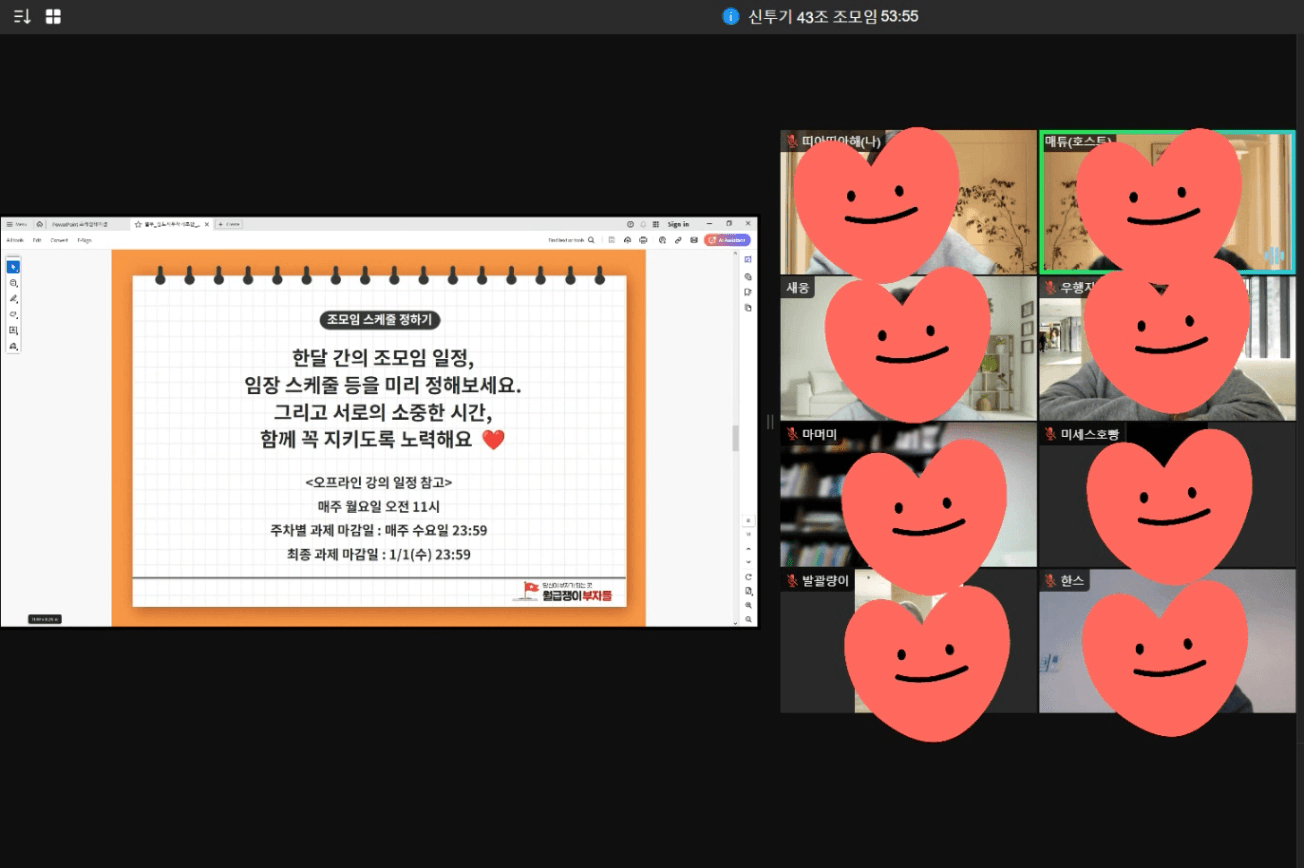Open the Acrobat Menu hamburger dropdown

pyautogui.click(x=16, y=224)
